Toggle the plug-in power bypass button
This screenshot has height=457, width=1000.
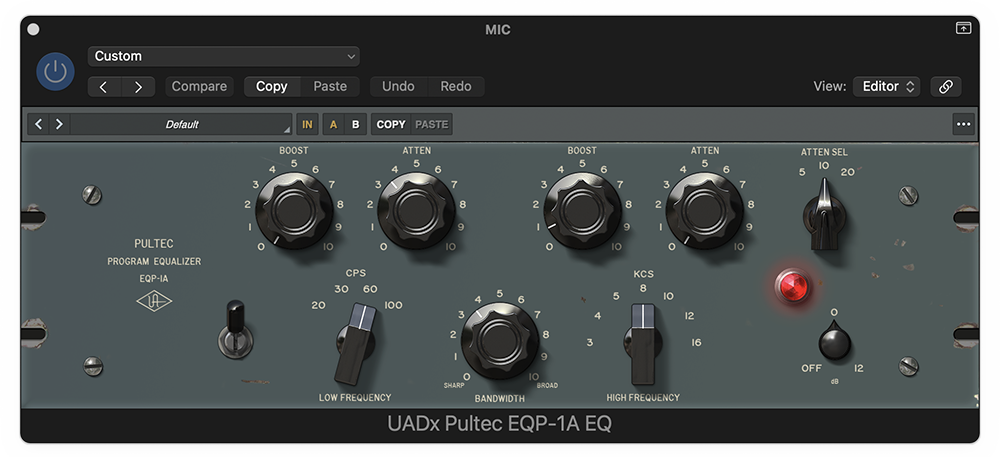(x=55, y=71)
